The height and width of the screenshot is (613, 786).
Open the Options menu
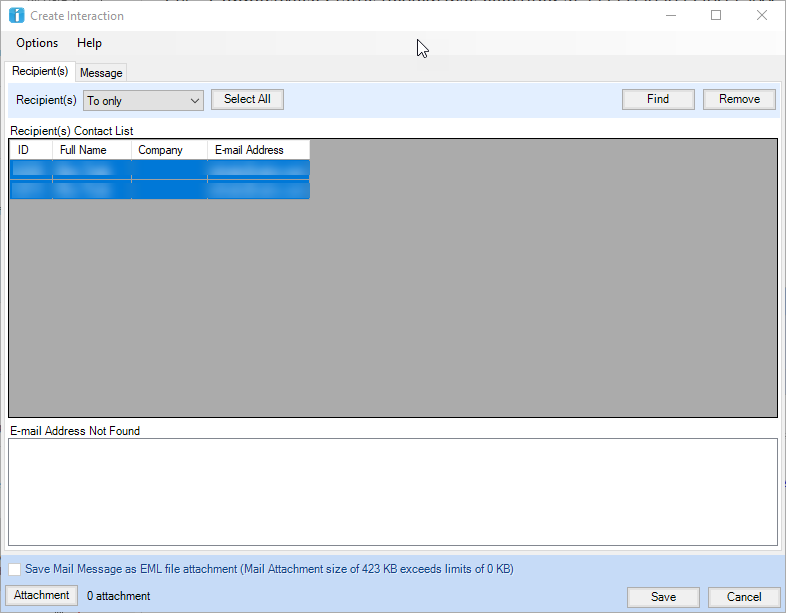tap(37, 43)
